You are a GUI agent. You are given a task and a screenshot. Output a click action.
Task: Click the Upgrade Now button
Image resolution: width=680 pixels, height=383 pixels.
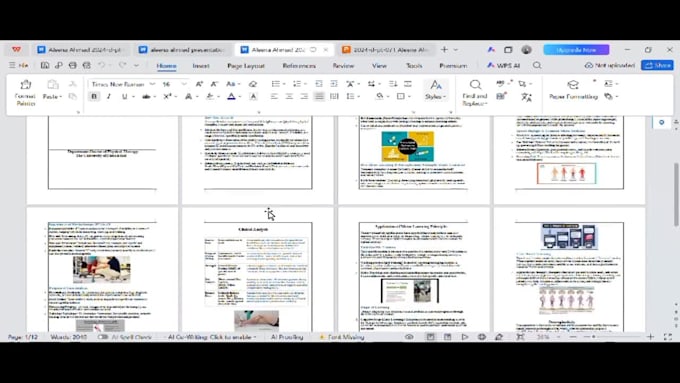[576, 50]
